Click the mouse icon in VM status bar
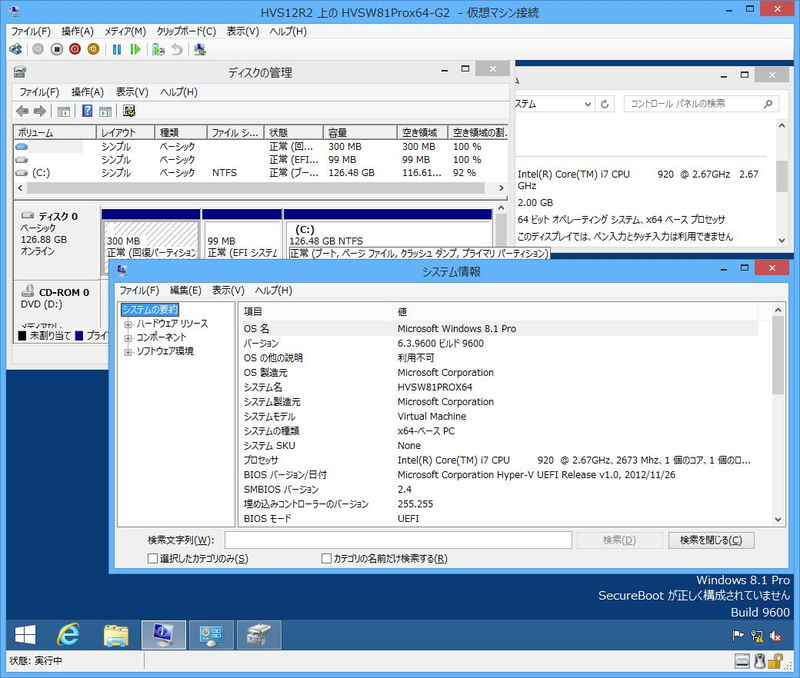 coord(760,661)
